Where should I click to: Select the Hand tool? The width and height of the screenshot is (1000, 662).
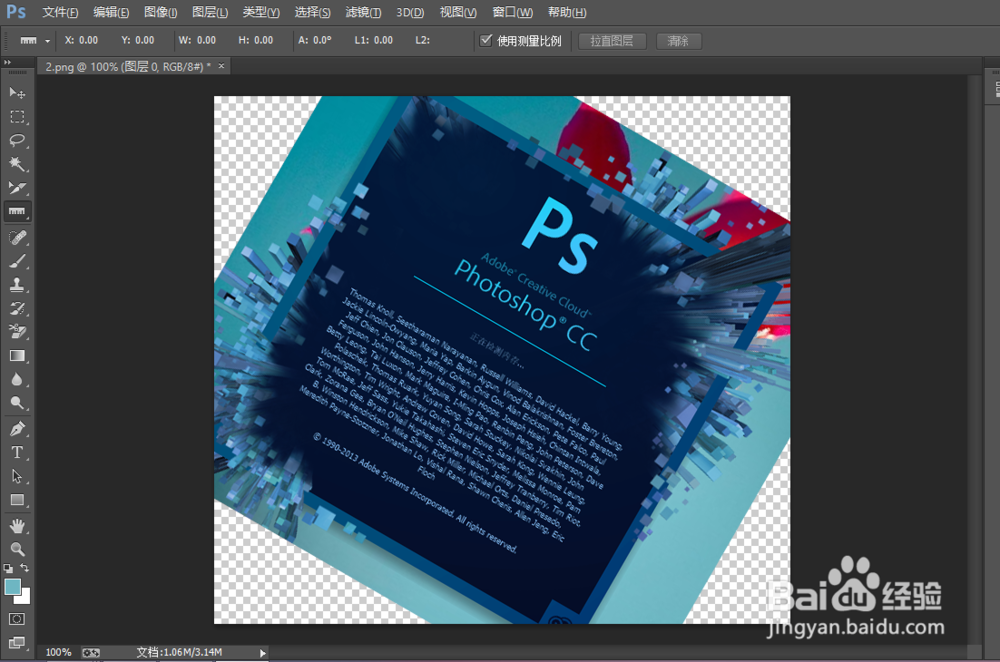pyautogui.click(x=17, y=526)
